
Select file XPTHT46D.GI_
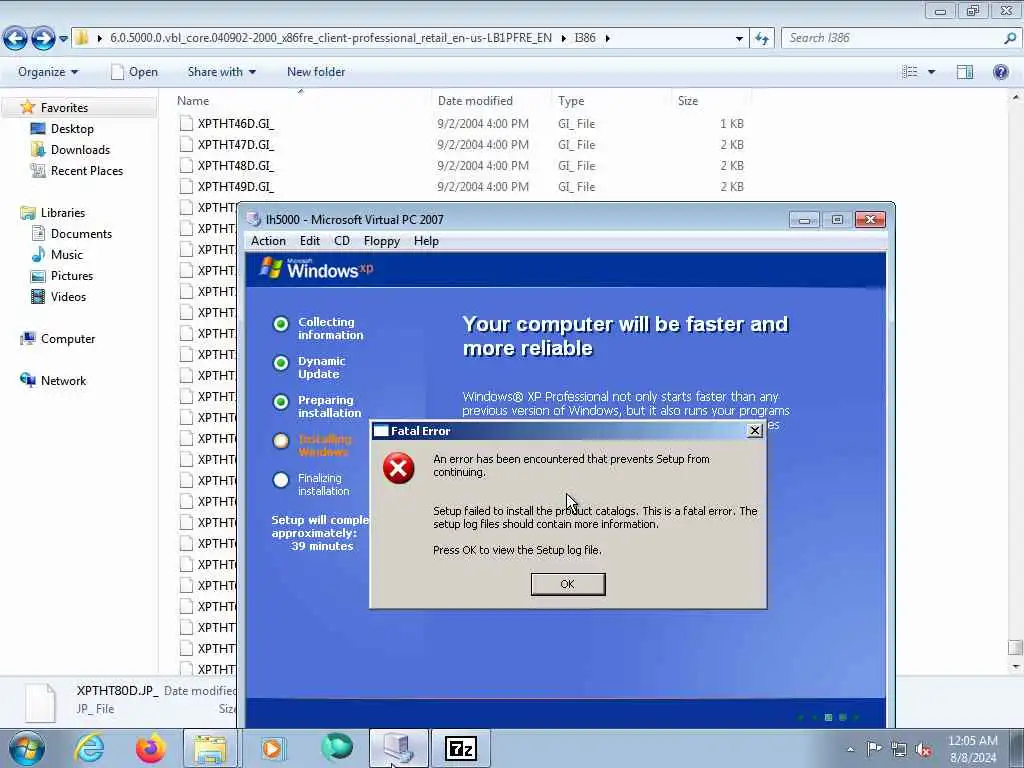pyautogui.click(x=236, y=123)
